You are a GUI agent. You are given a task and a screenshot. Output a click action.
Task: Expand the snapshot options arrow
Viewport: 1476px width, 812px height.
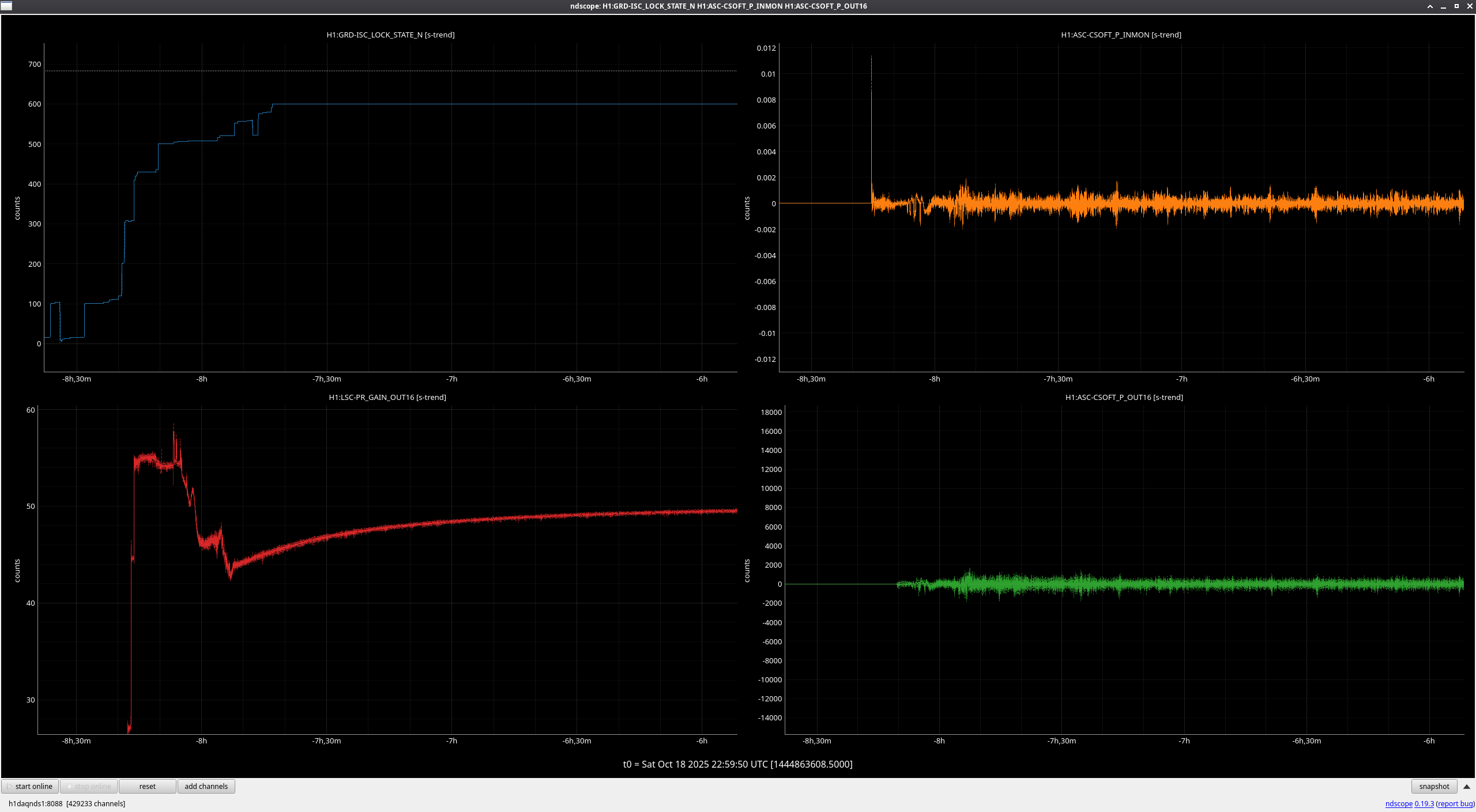tap(1466, 786)
